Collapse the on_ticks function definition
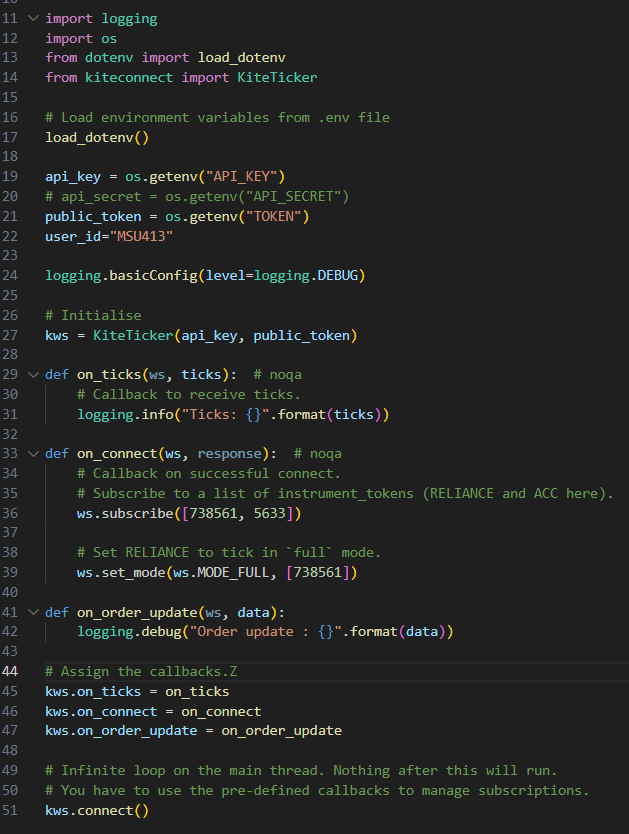 coord(34,374)
